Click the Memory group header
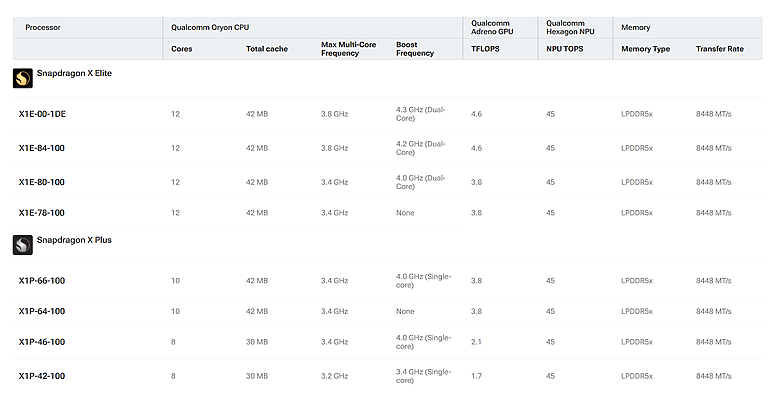 [x=636, y=27]
